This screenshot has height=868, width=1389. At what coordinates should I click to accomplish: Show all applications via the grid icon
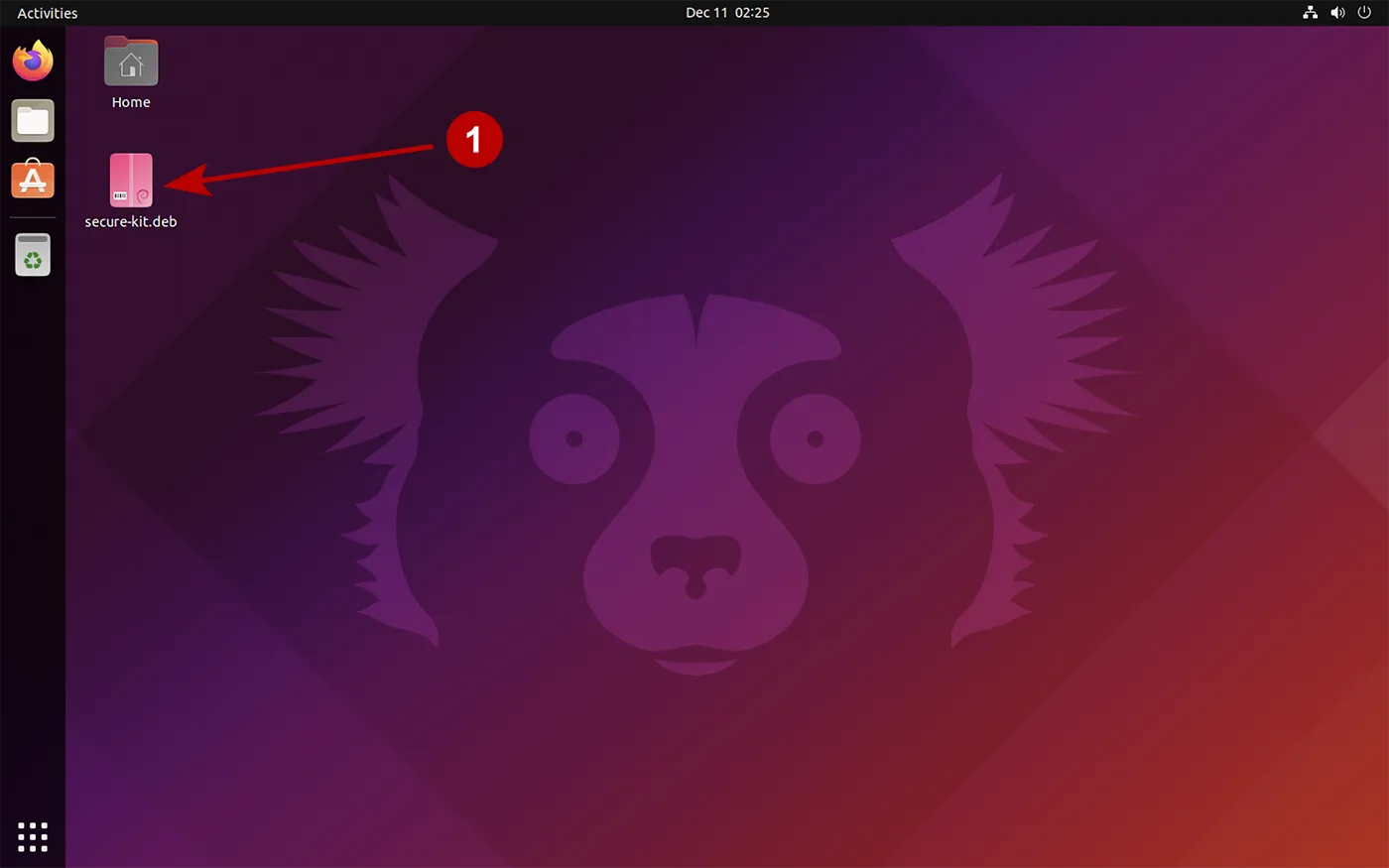coord(32,836)
